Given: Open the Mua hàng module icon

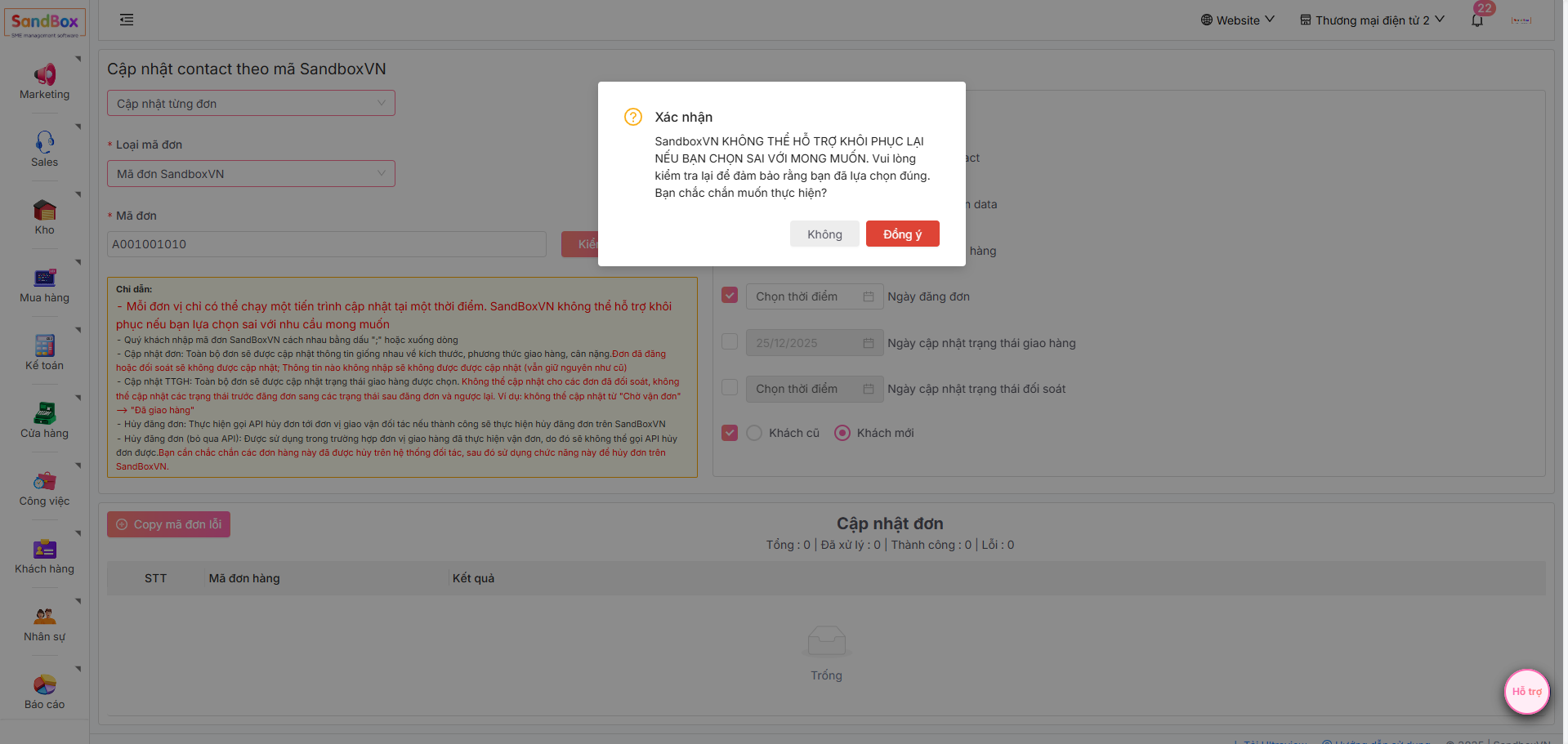Looking at the screenshot, I should [44, 278].
